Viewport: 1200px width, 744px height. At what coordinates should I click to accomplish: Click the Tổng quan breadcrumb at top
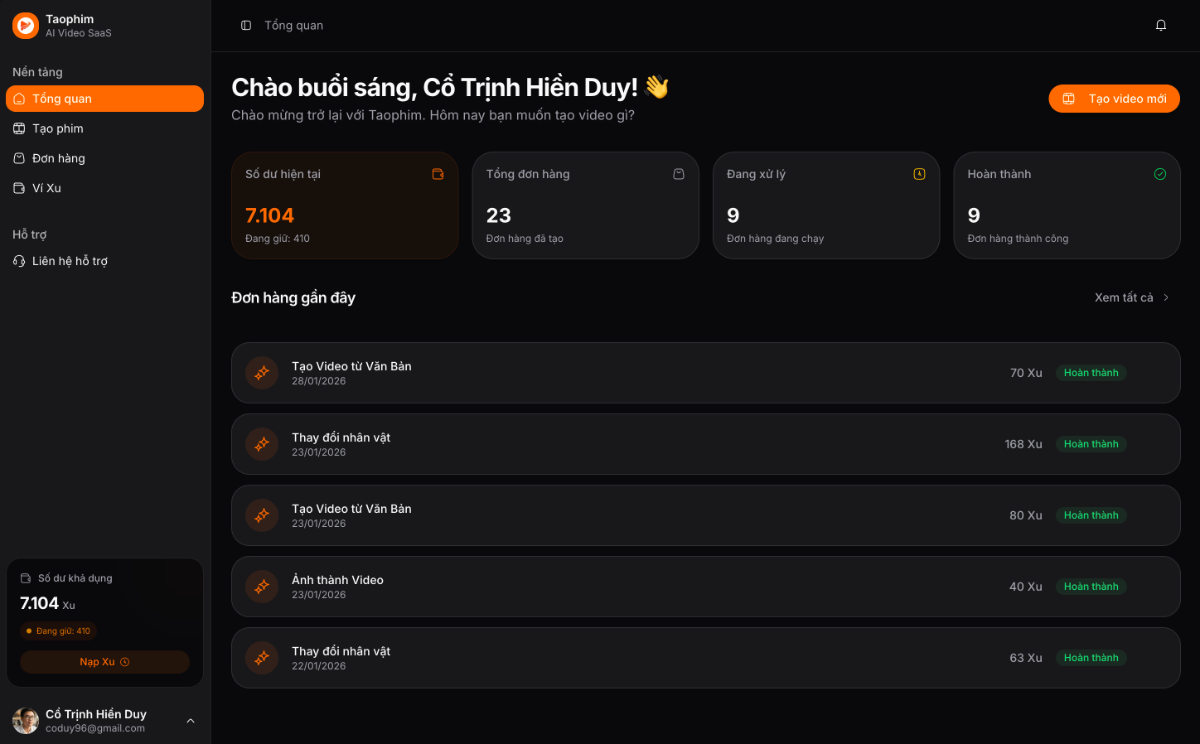295,24
